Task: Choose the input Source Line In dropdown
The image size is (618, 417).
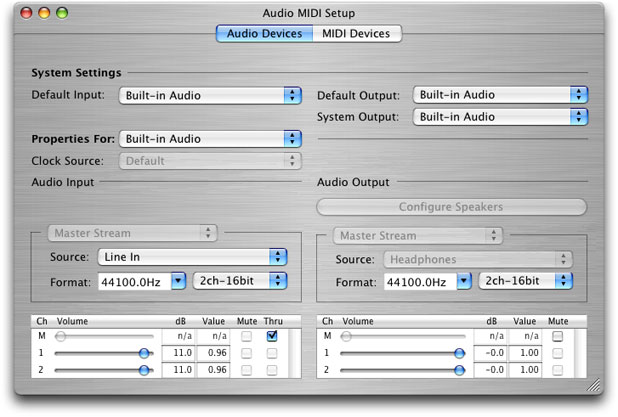Action: click(192, 257)
